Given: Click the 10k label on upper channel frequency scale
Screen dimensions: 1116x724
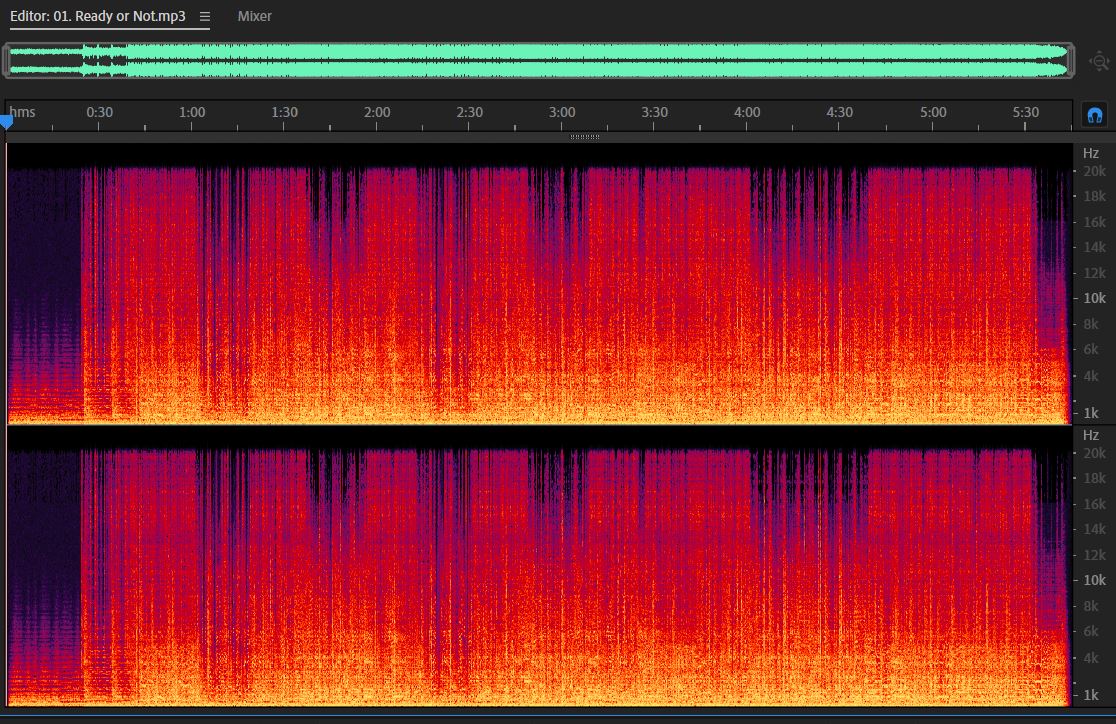Looking at the screenshot, I should [x=1095, y=298].
